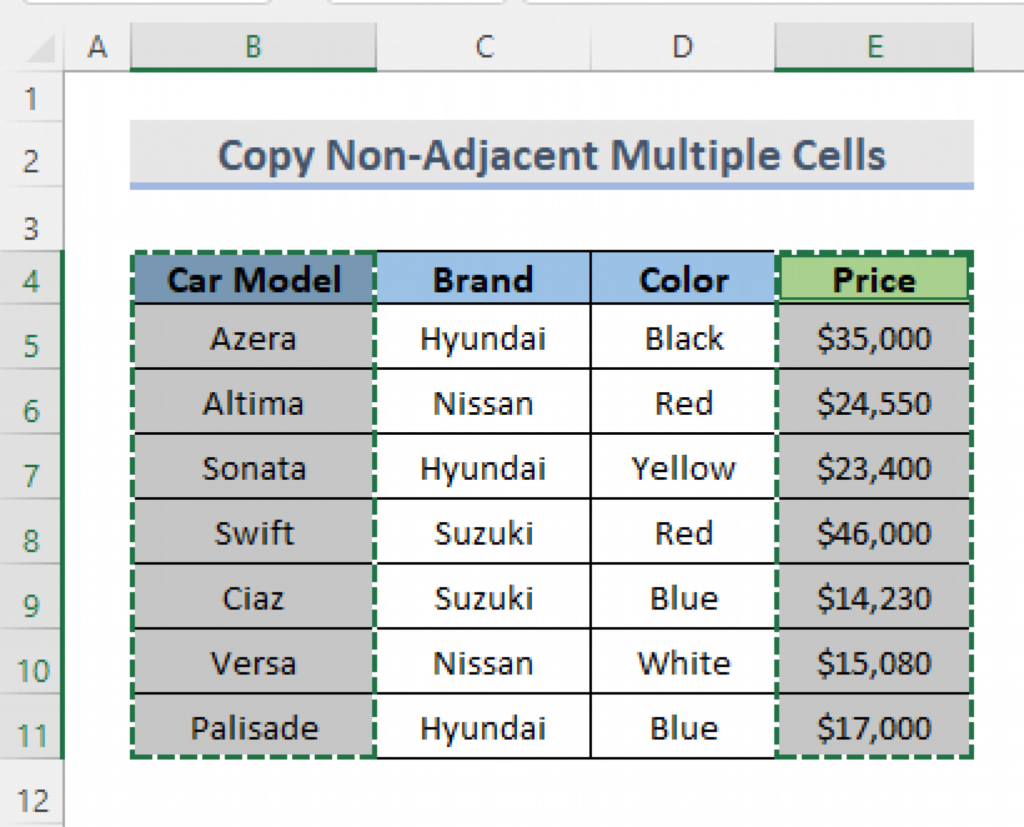Screen dimensions: 1024x827
Task: Select the Nissan cell beside Altima
Action: (x=483, y=403)
